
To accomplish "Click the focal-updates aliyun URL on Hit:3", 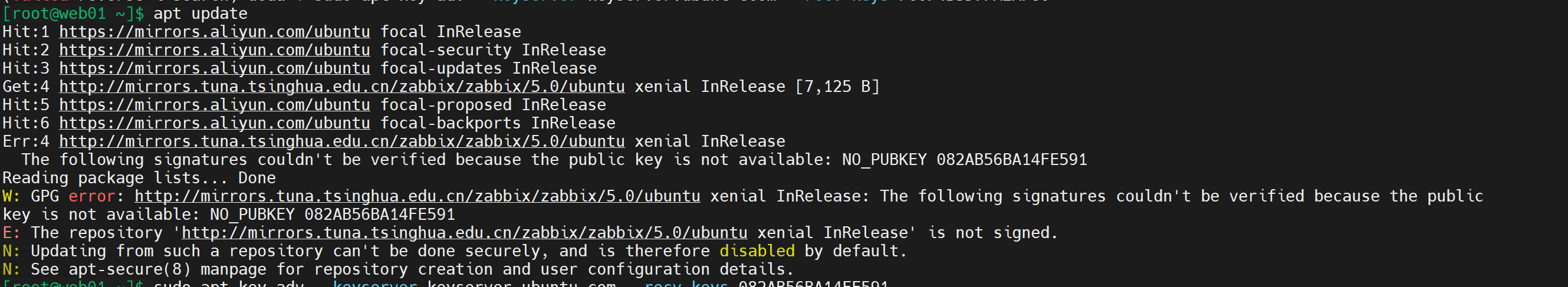I will point(214,68).
